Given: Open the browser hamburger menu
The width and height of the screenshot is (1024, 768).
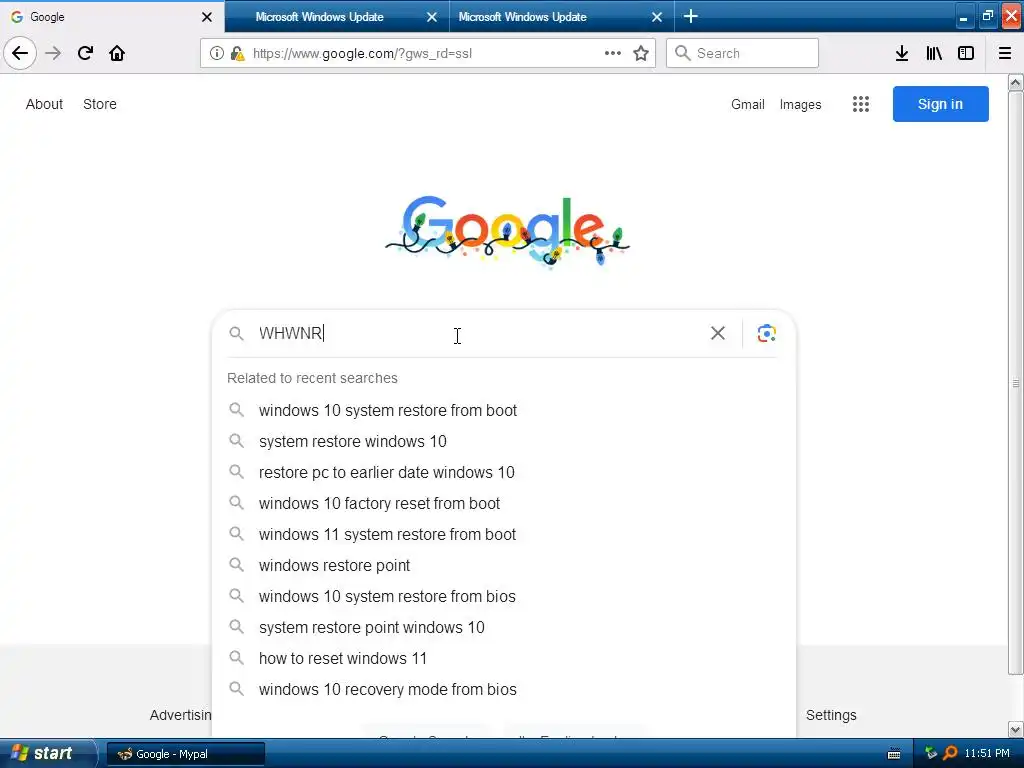Looking at the screenshot, I should [x=1004, y=53].
